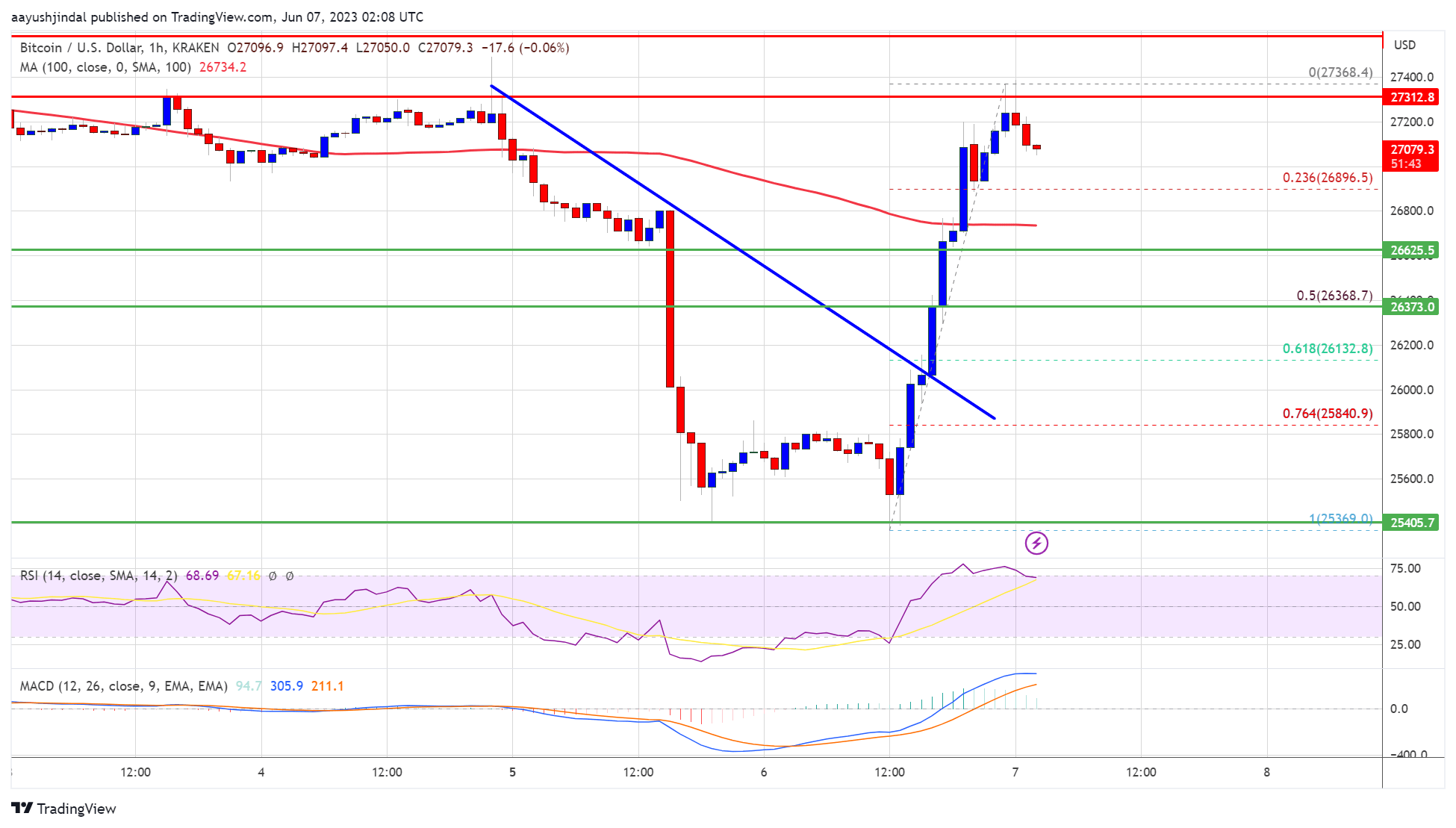Click the RSI average value 67.16

click(x=243, y=576)
